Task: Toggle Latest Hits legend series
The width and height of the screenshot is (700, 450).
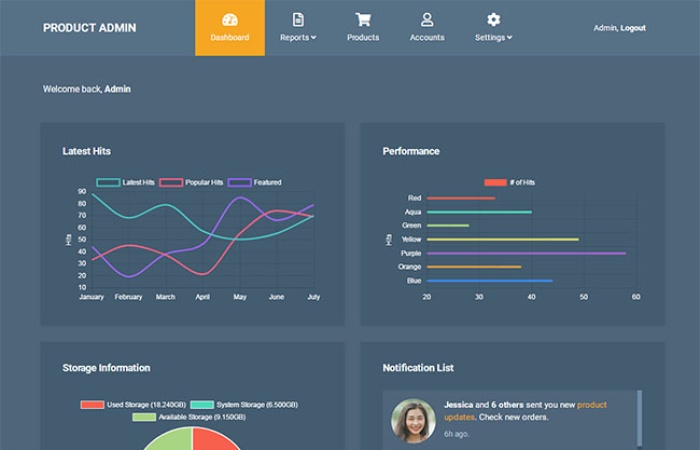Action: tap(125, 182)
